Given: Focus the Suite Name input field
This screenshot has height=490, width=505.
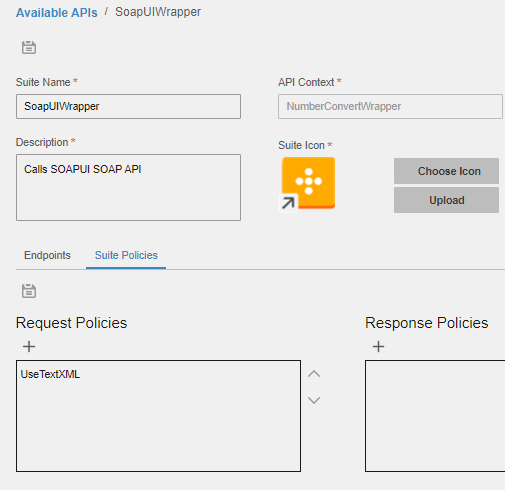Looking at the screenshot, I should [128, 106].
